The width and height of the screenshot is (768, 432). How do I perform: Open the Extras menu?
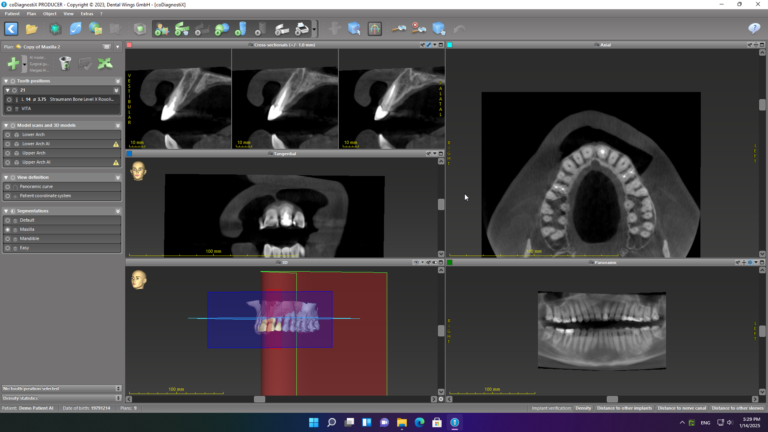click(x=87, y=15)
